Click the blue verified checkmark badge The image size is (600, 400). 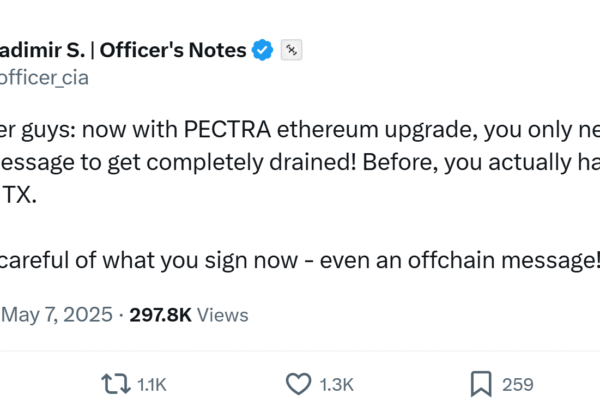tap(262, 50)
